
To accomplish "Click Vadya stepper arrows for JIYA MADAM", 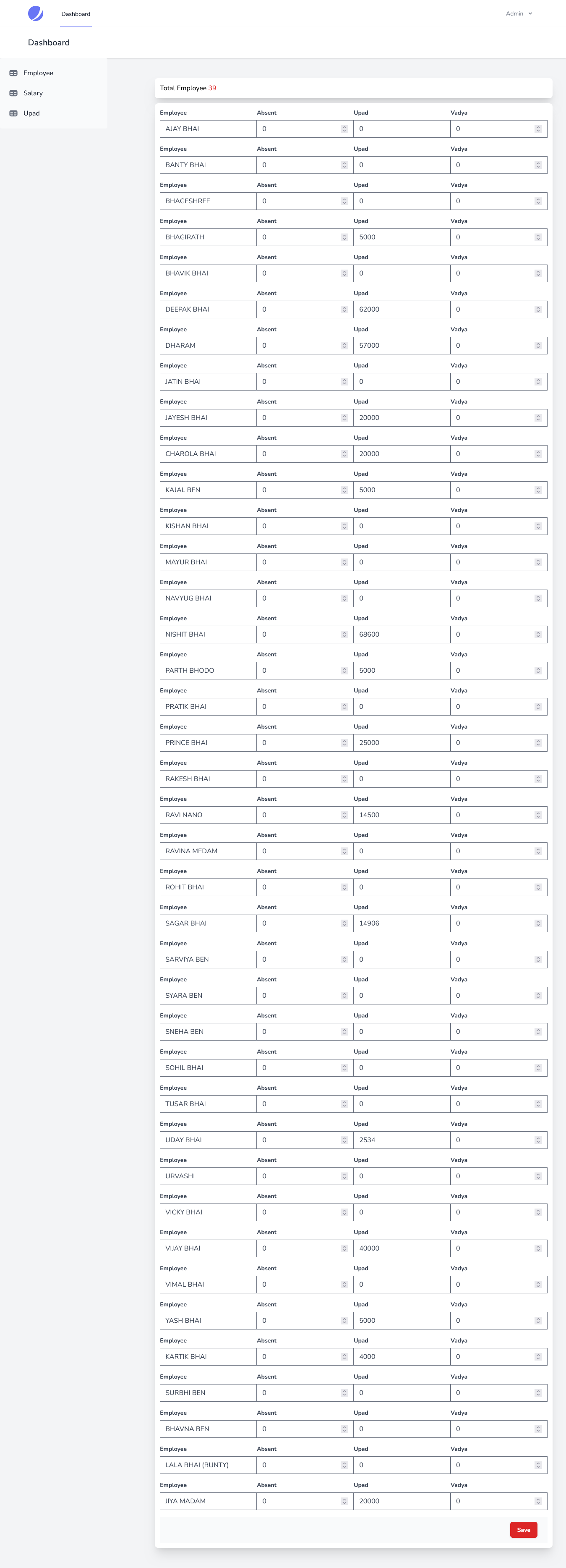I will pos(538,1501).
